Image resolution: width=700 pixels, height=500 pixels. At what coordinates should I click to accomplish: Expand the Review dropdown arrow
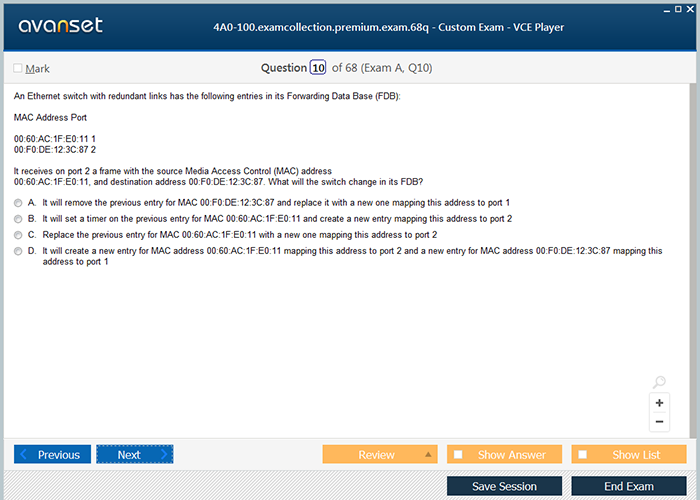[x=429, y=455]
